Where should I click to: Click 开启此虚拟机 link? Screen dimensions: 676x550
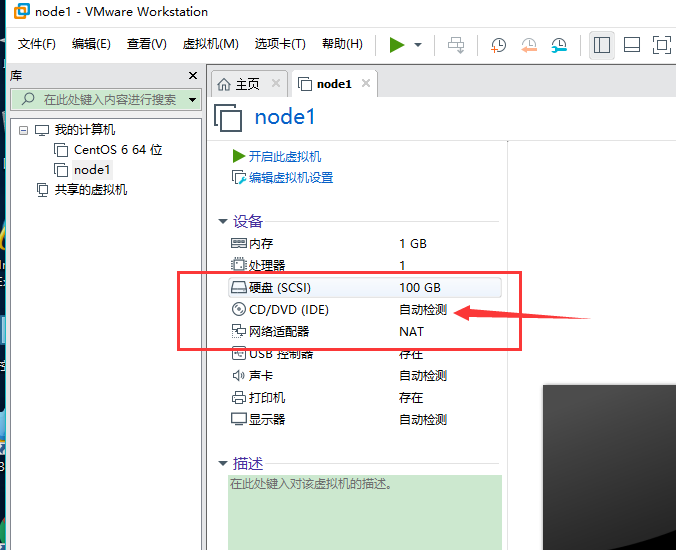click(x=285, y=156)
